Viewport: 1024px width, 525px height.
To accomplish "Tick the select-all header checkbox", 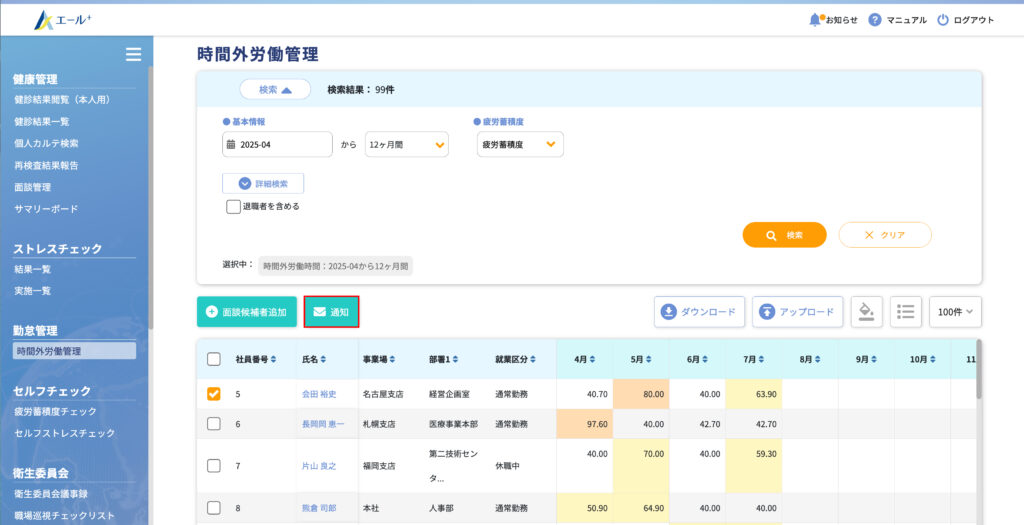I will [214, 359].
